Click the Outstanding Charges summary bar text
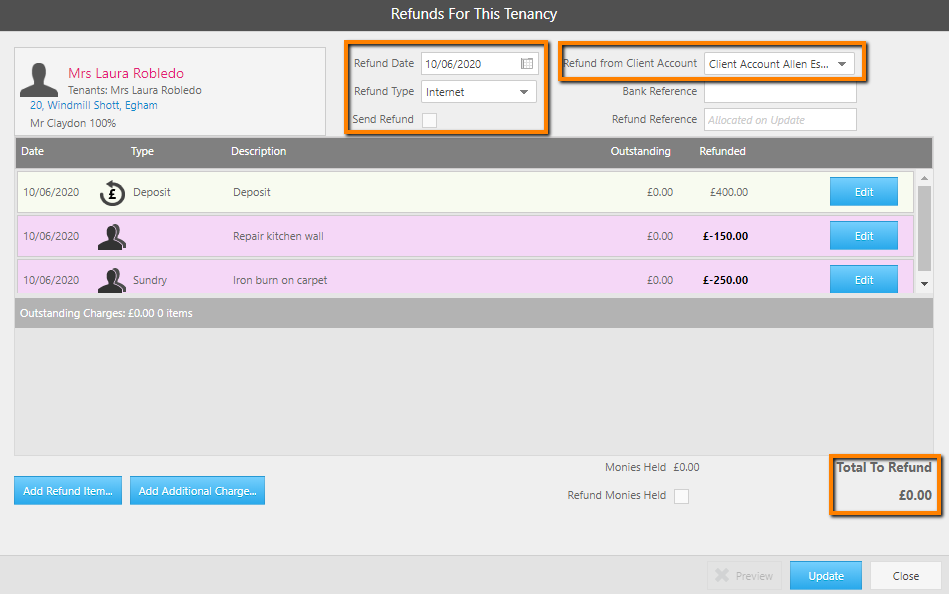949x594 pixels. (x=106, y=314)
